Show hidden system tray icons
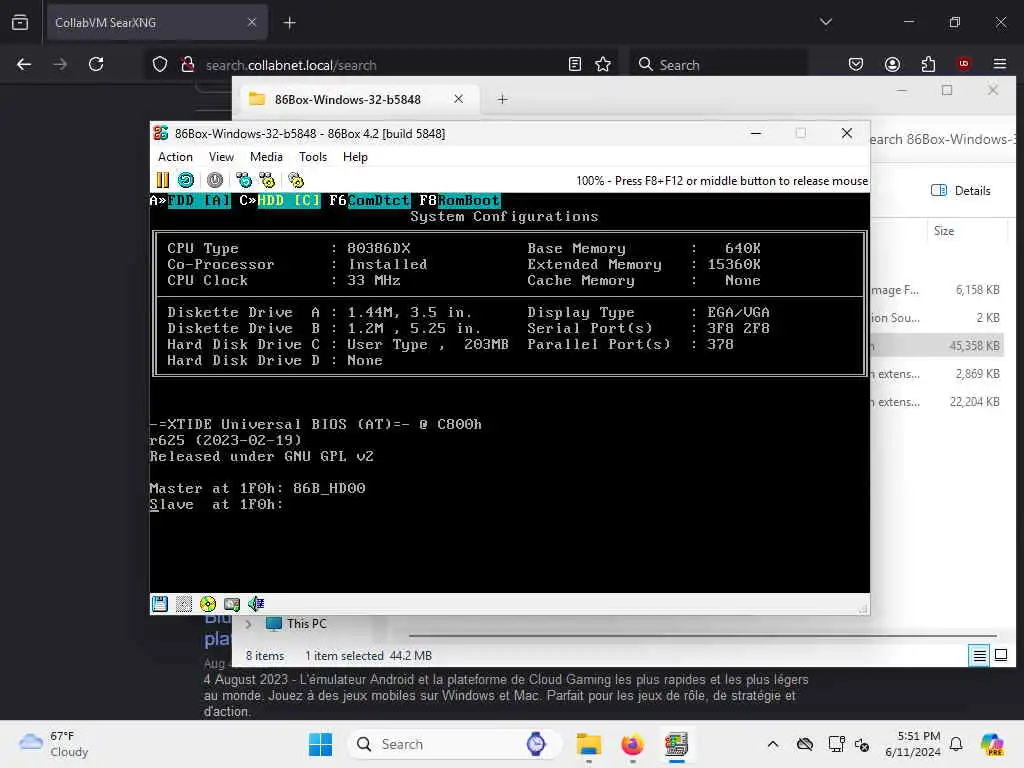 pyautogui.click(x=773, y=744)
